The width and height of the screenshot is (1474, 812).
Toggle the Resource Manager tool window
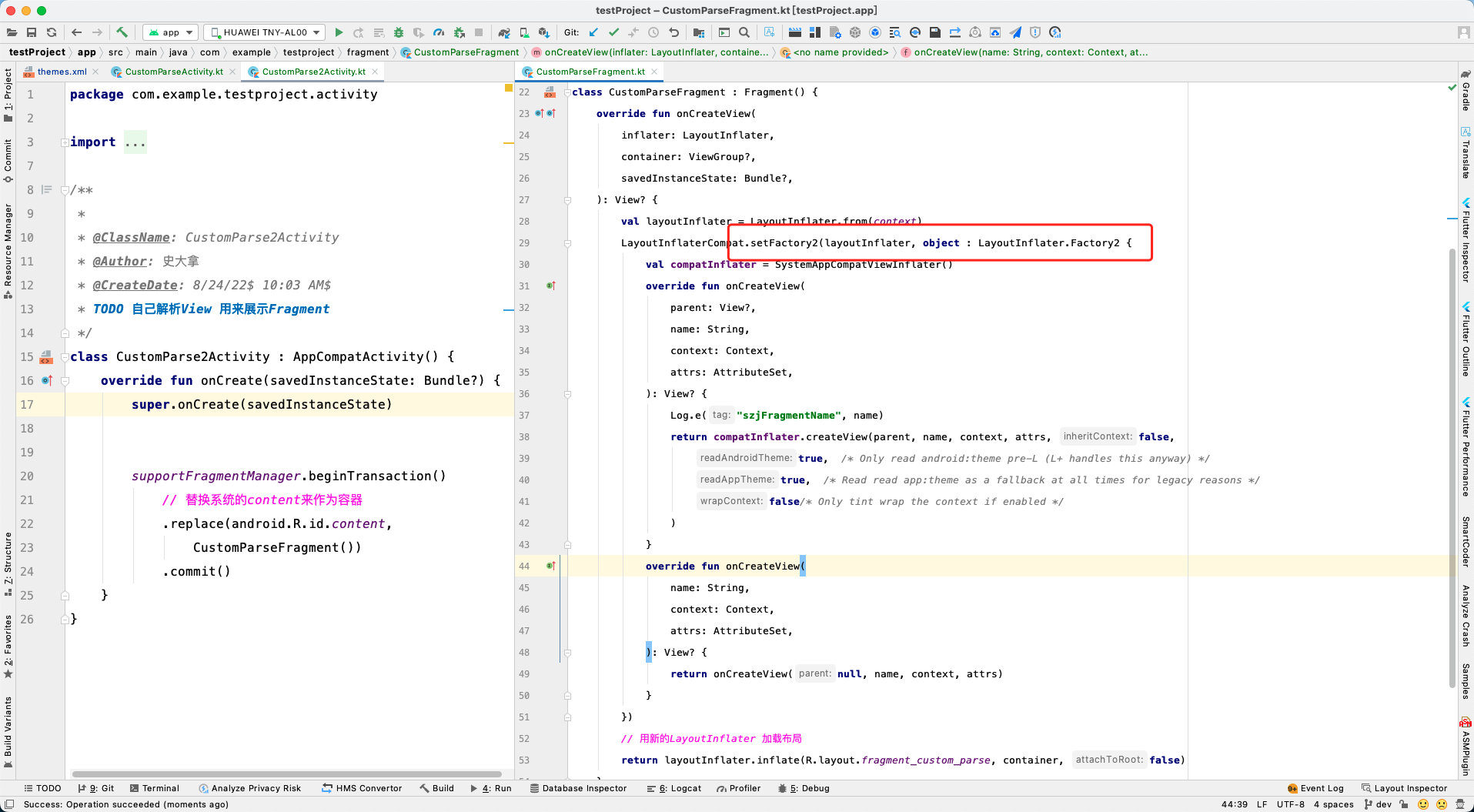coord(8,252)
